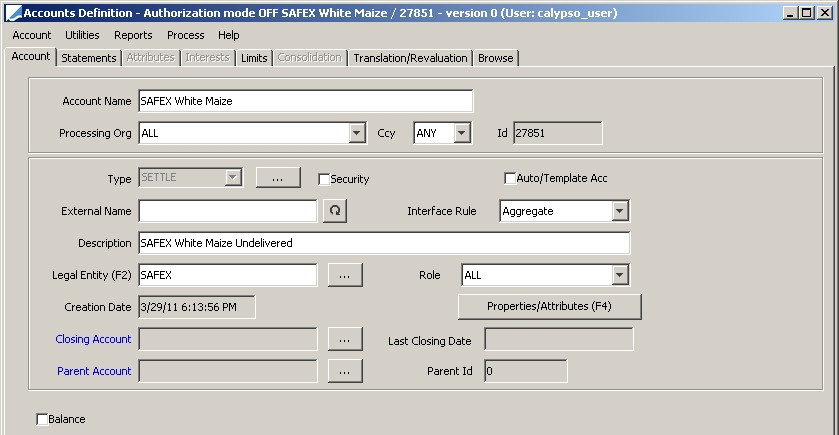Click the Closing Account text field
This screenshot has height=435, width=839.
228,339
